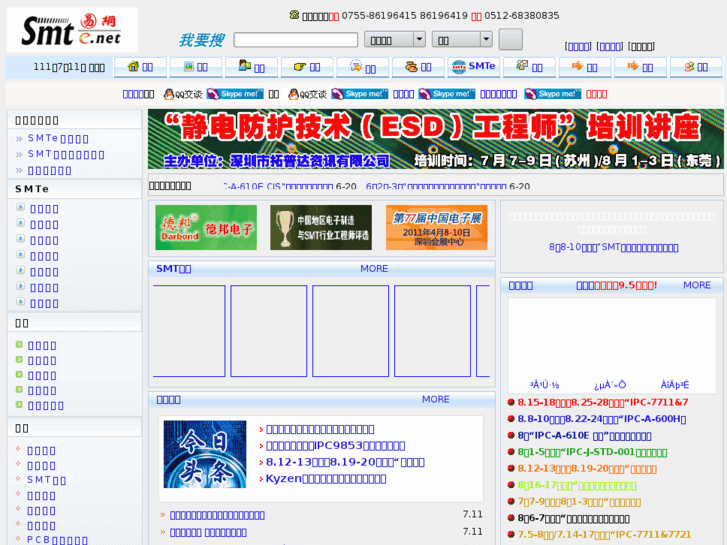This screenshot has height=545, width=727.
Task: Click the garbled label '¿µÀ´»Ô' in right panel
Action: click(610, 385)
